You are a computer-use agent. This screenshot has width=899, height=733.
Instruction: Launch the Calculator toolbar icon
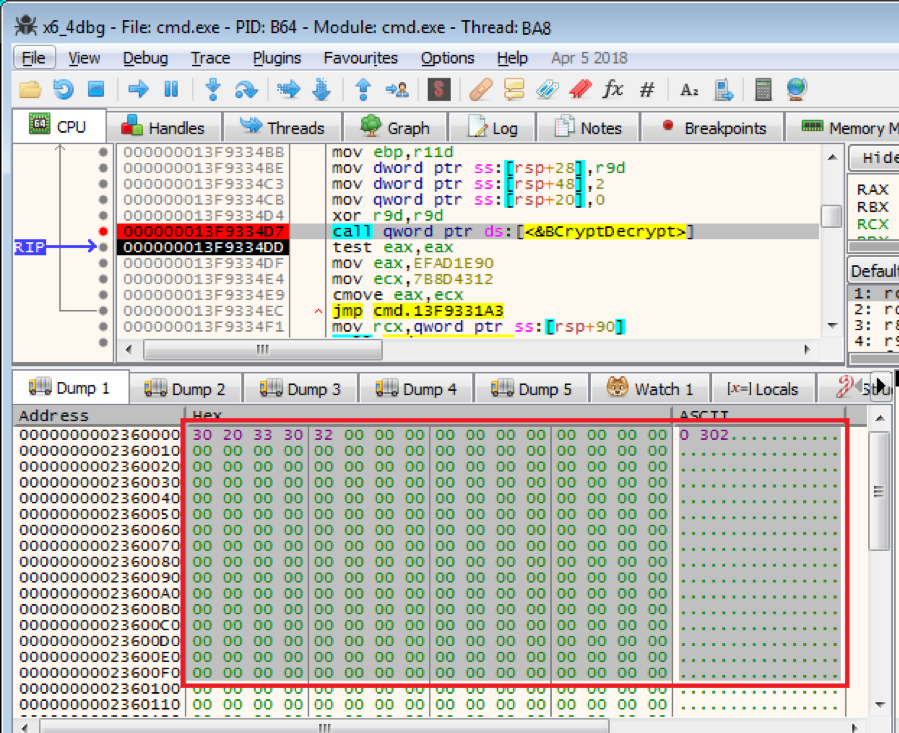click(x=764, y=90)
